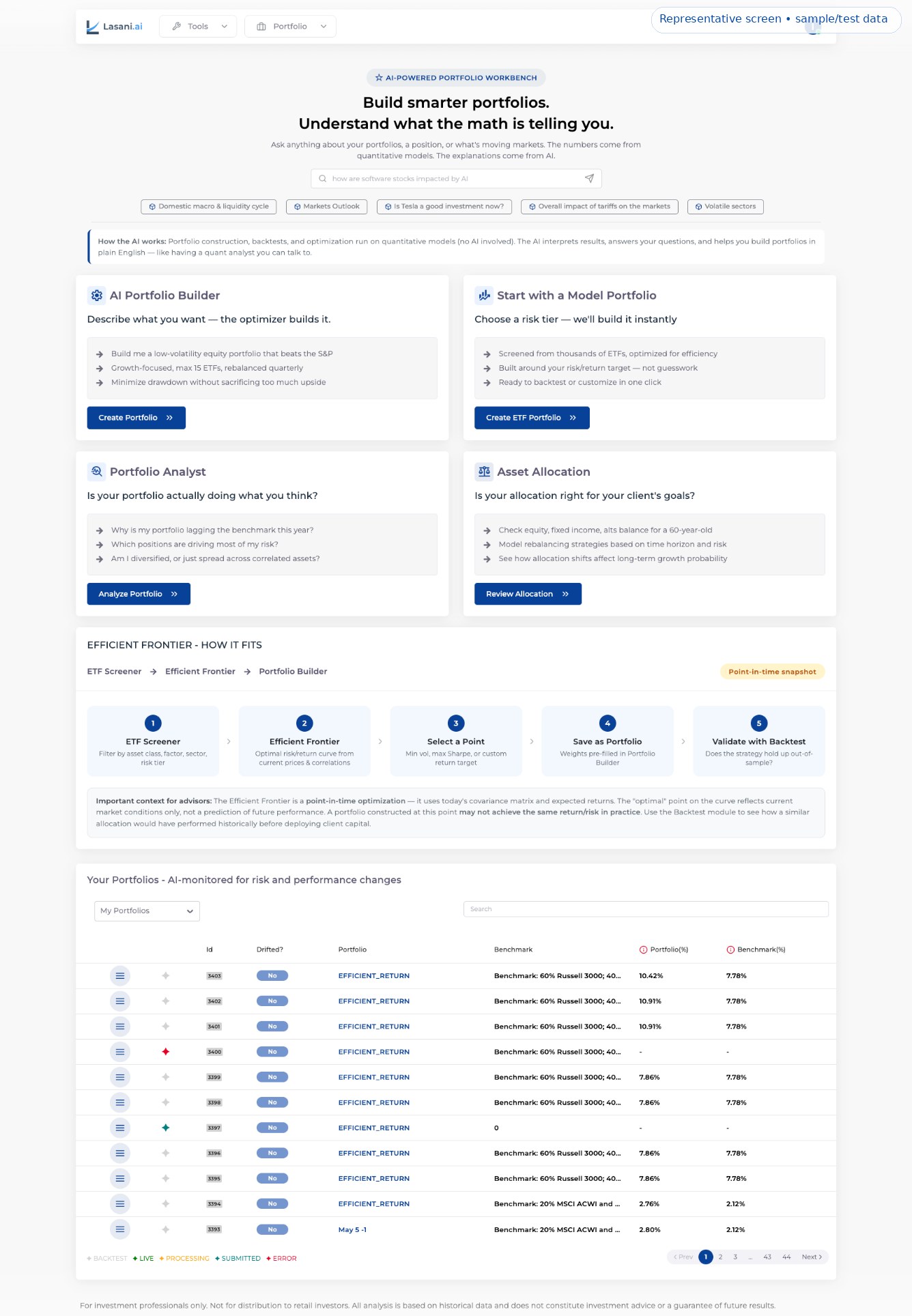The height and width of the screenshot is (1316, 912).
Task: Select step 5 Validate with Backtest card
Action: (x=759, y=741)
